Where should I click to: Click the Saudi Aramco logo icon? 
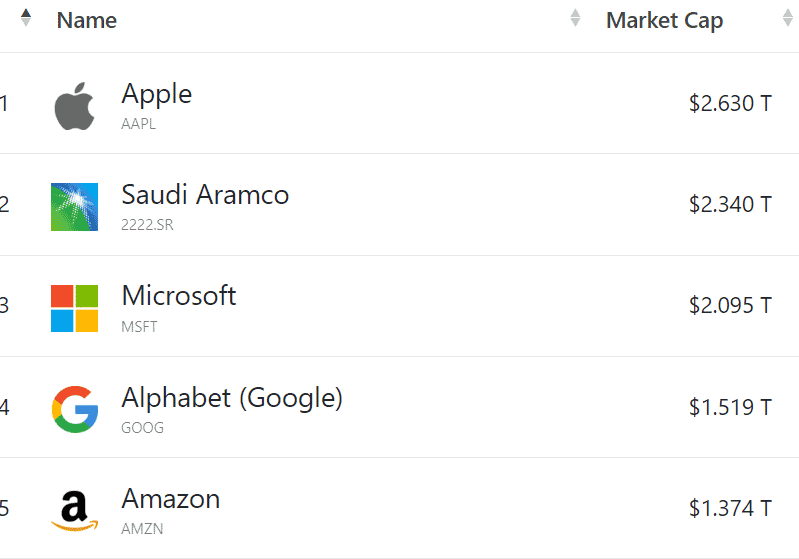[74, 207]
